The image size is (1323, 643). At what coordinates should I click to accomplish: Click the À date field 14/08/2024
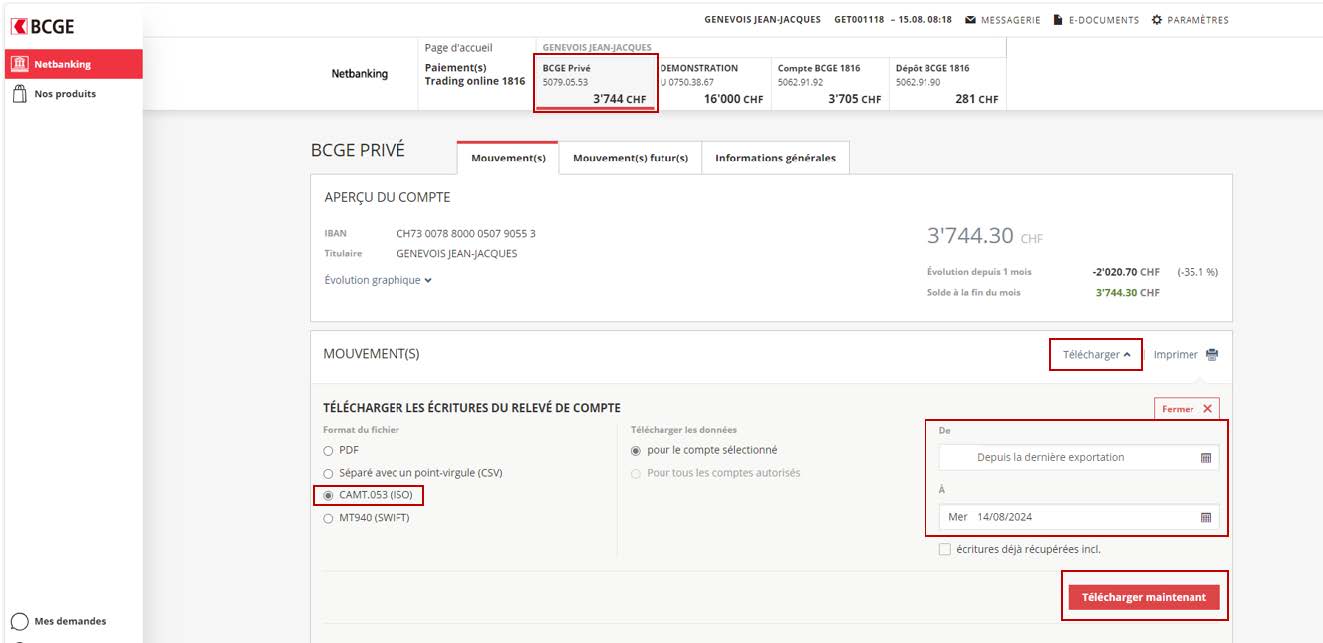[1079, 517]
